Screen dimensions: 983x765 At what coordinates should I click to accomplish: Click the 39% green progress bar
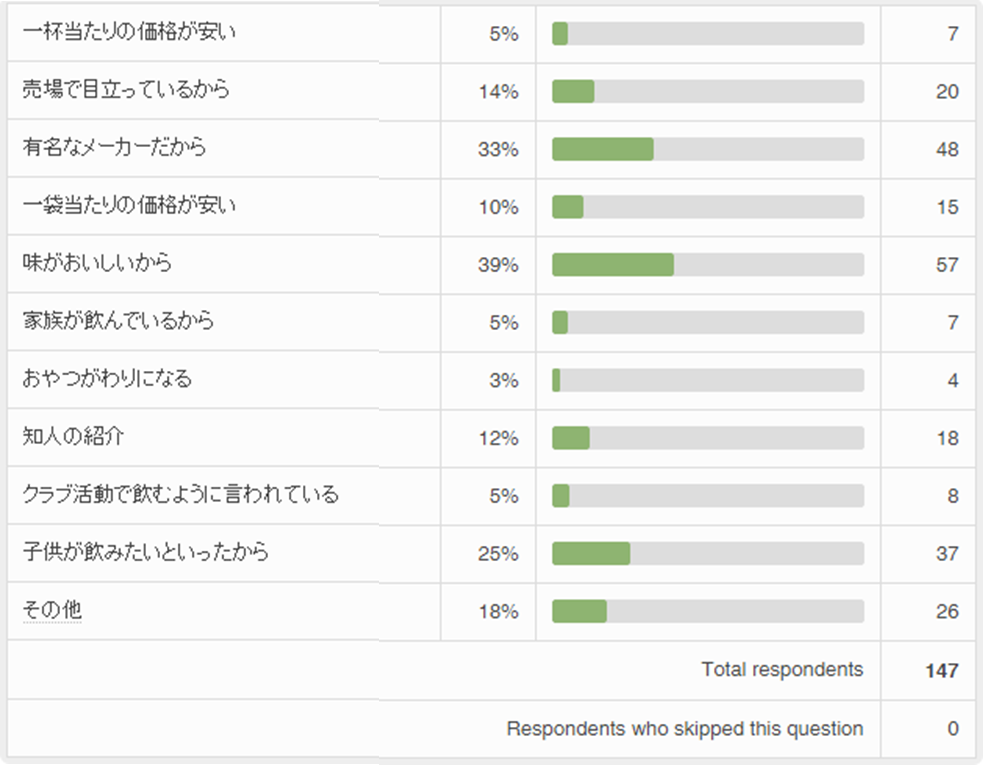click(613, 264)
